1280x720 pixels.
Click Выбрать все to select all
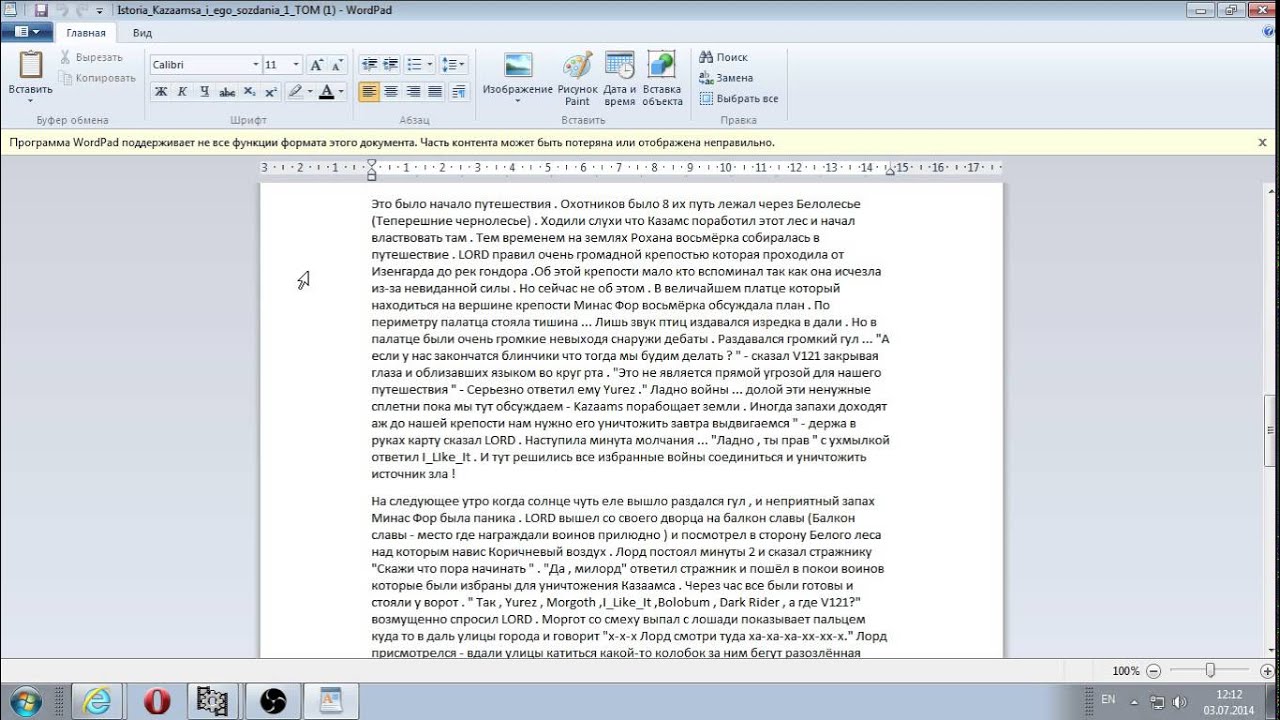[739, 99]
